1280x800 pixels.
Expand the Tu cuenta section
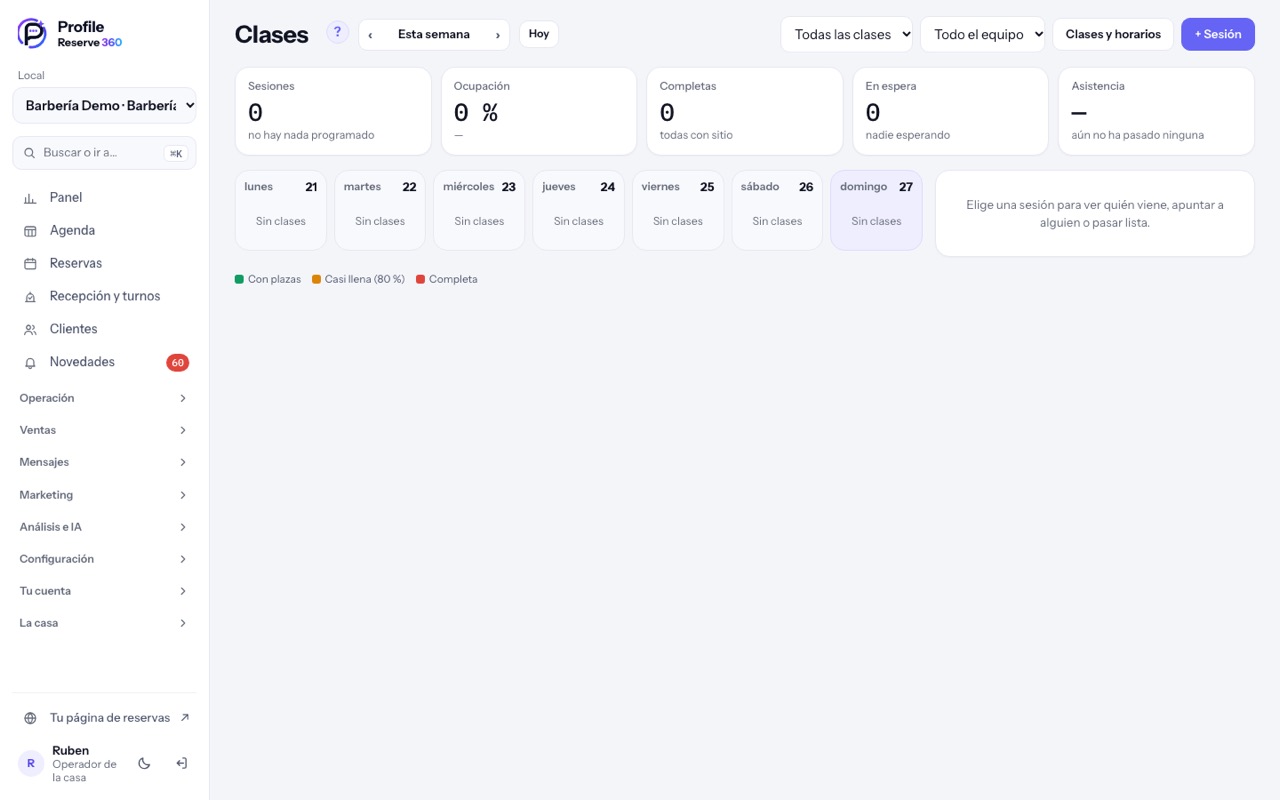(104, 591)
